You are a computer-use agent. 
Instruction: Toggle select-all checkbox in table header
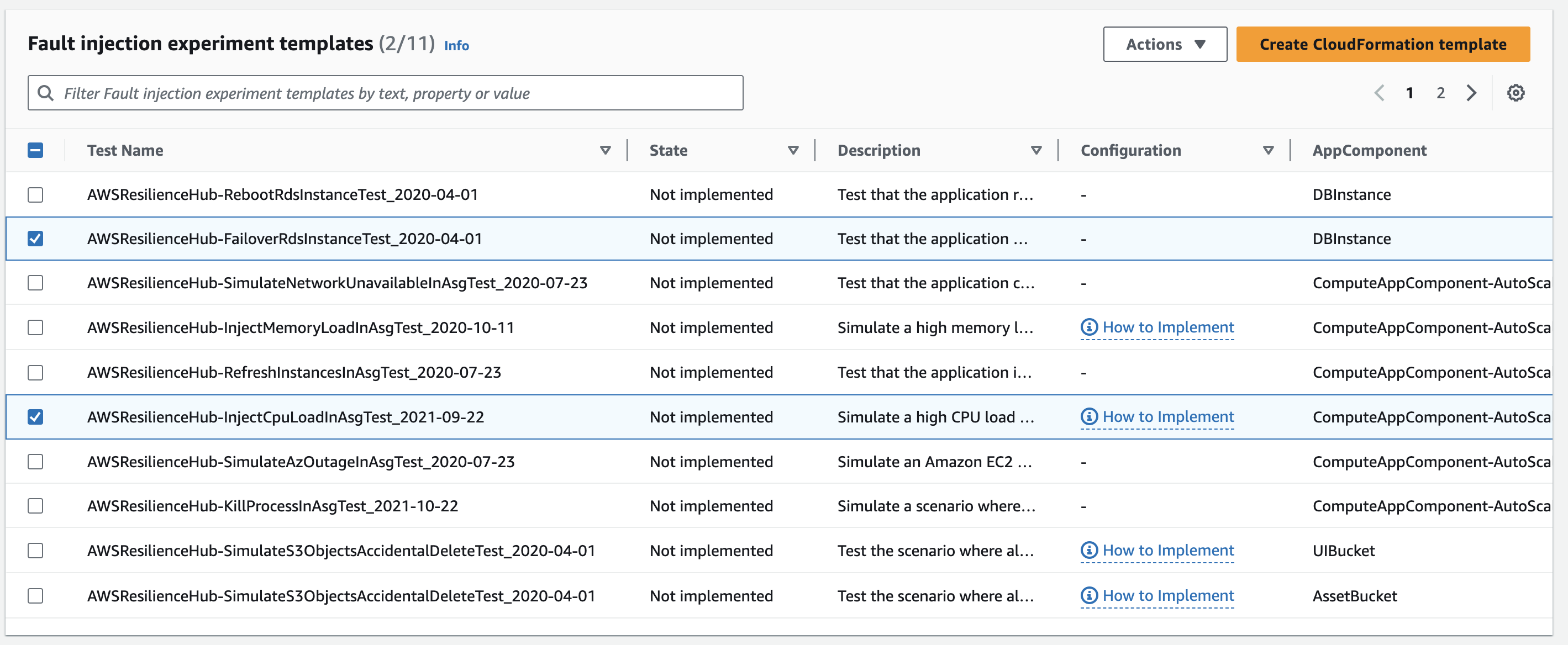[x=35, y=150]
